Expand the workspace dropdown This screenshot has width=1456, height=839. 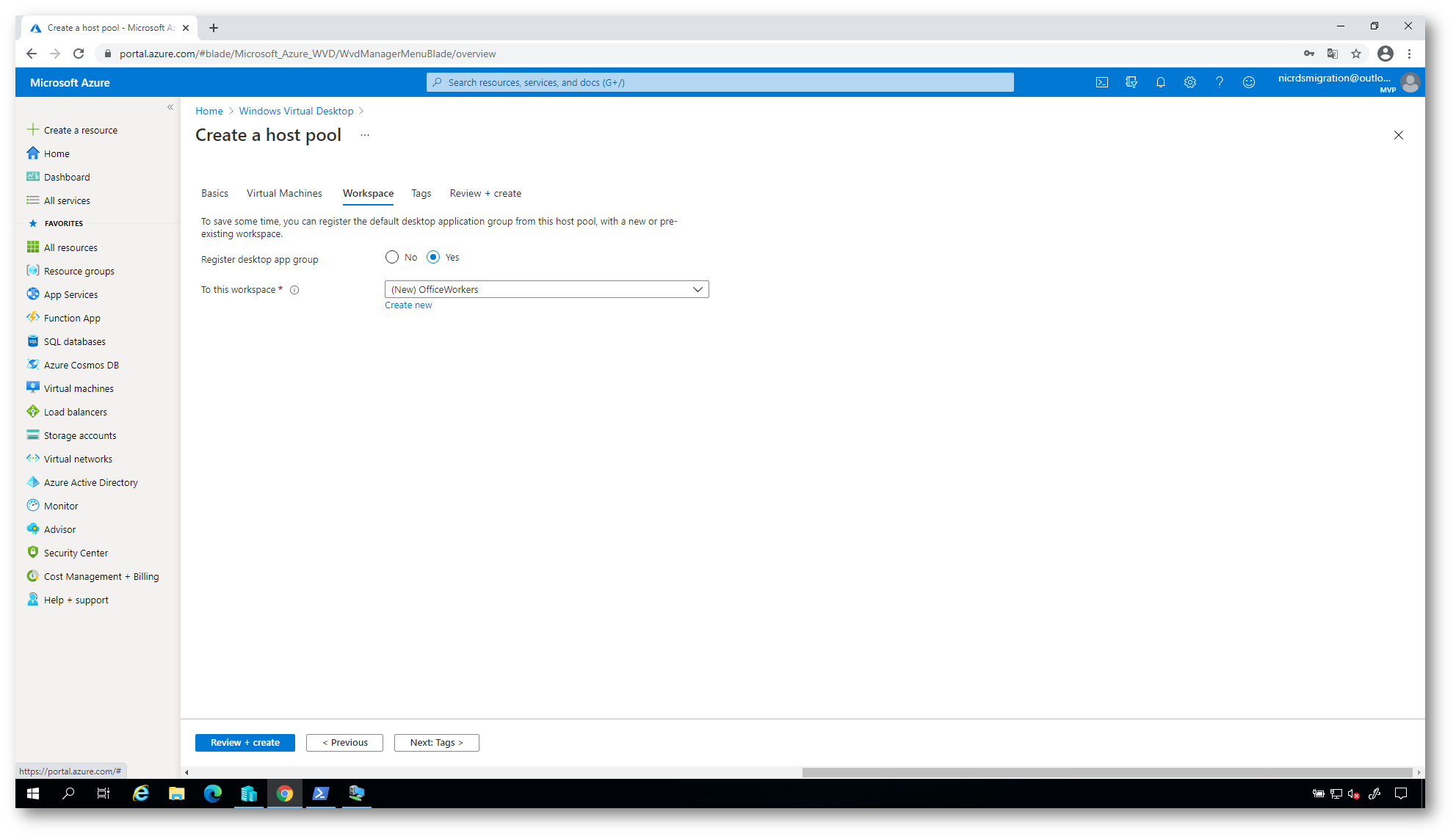pyautogui.click(x=546, y=289)
